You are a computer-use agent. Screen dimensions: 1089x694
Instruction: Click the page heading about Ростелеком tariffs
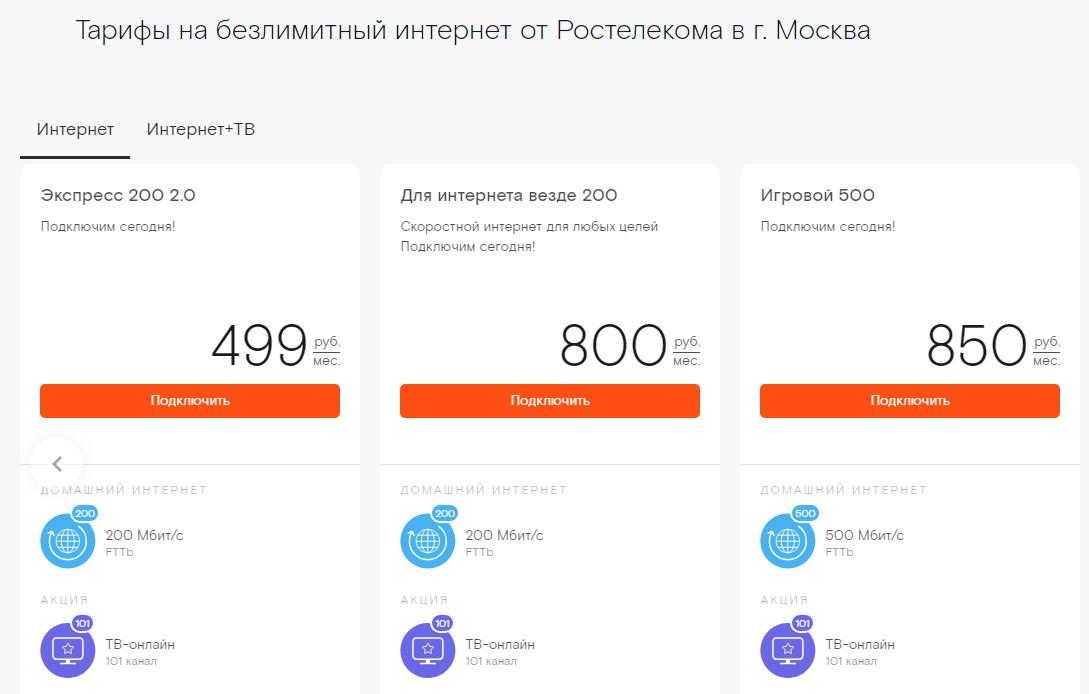pyautogui.click(x=473, y=31)
